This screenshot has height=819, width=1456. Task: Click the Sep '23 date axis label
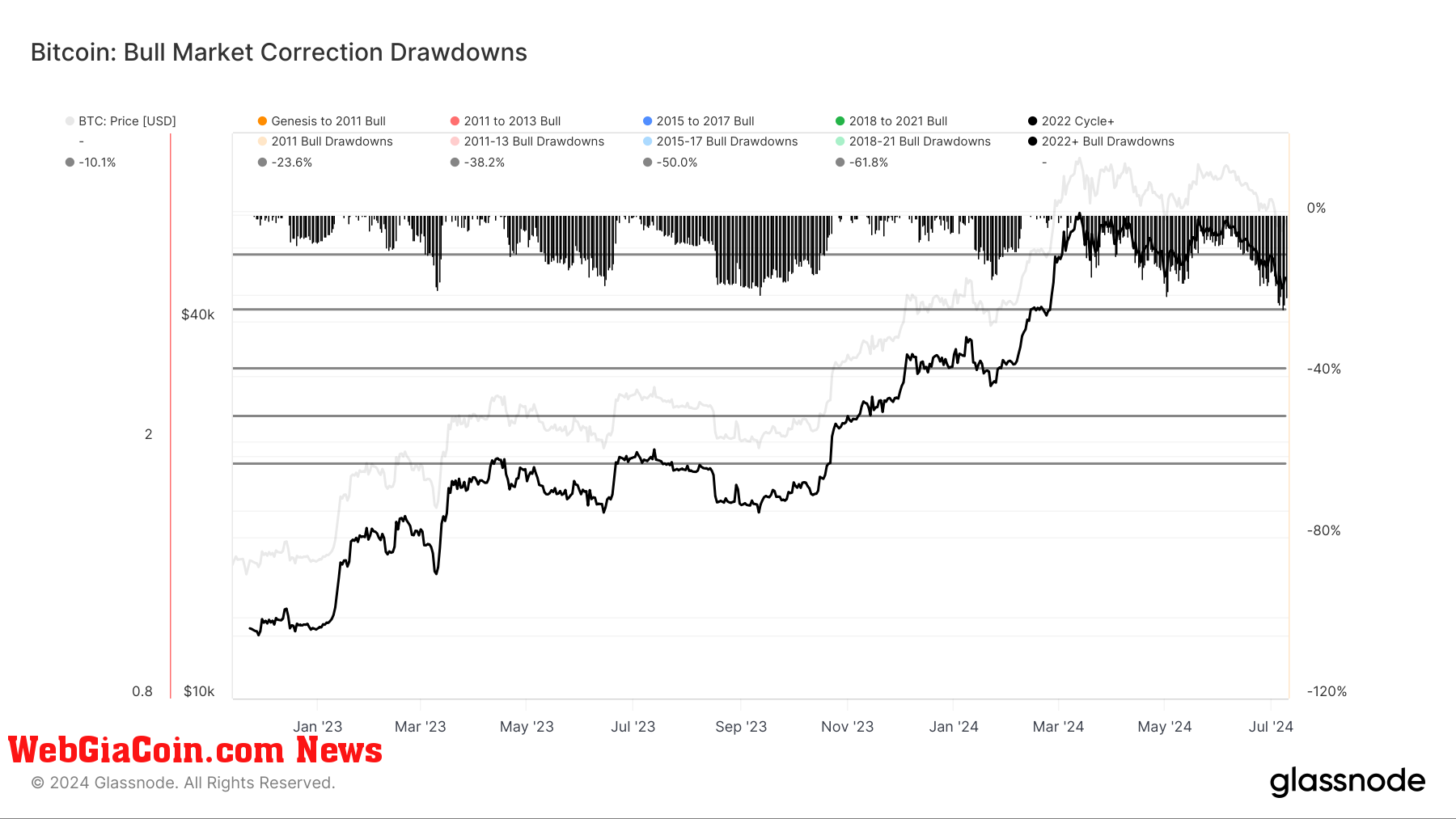741,726
